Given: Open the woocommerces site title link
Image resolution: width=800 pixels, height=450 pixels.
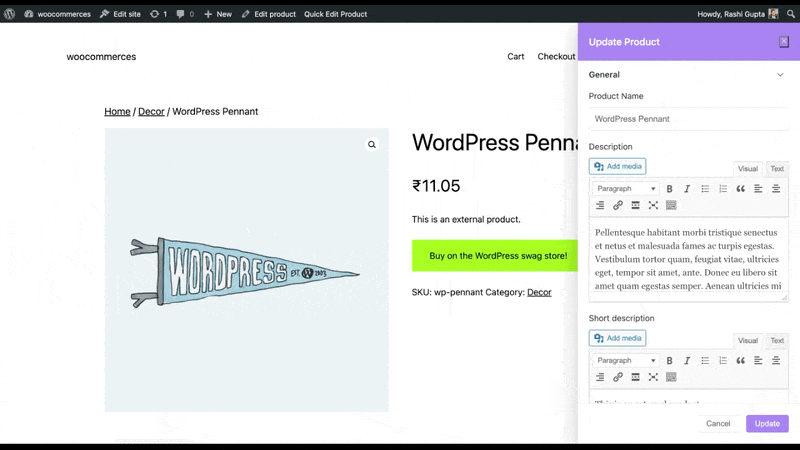Looking at the screenshot, I should click(x=101, y=57).
